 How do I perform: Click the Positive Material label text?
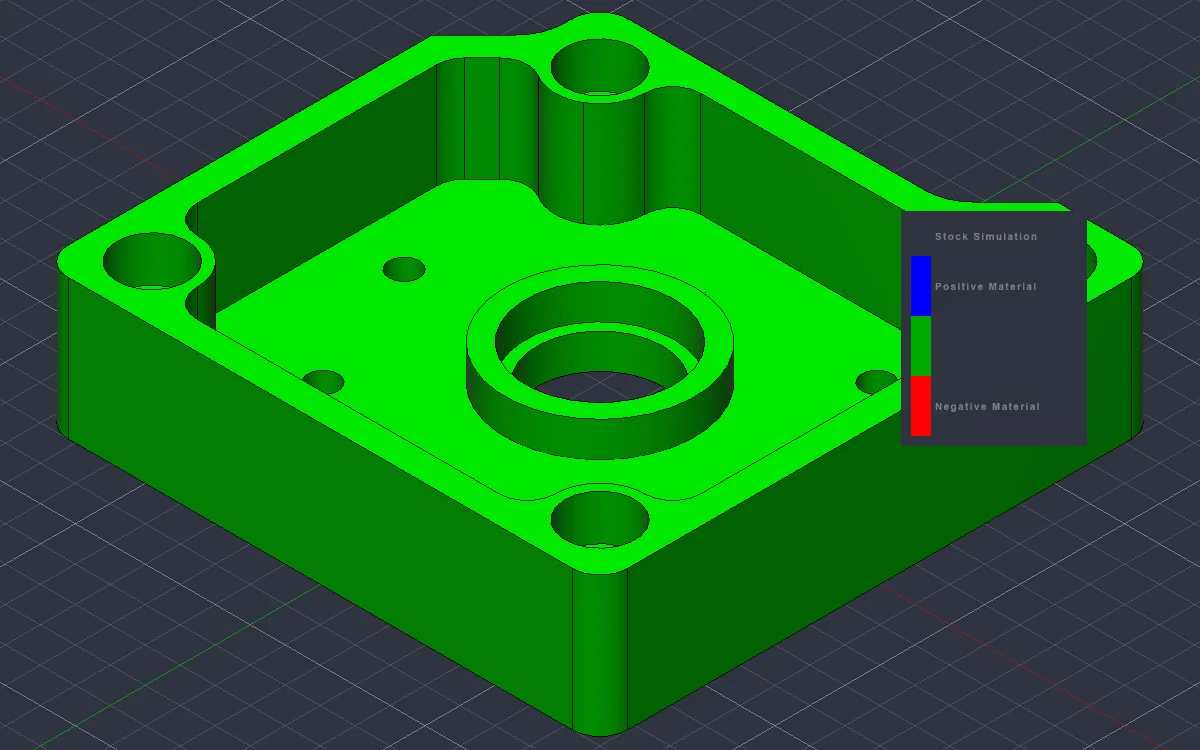(985, 287)
